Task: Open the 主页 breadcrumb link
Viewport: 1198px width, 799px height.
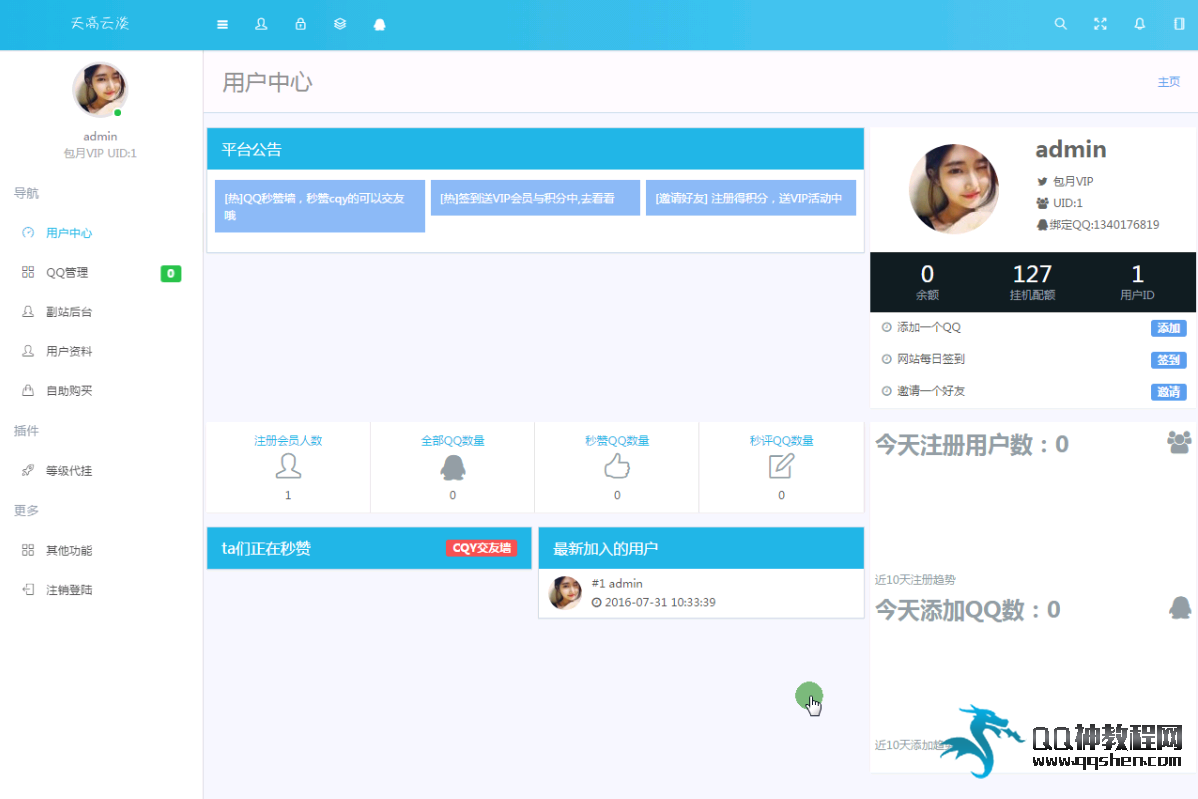Action: point(1168,82)
